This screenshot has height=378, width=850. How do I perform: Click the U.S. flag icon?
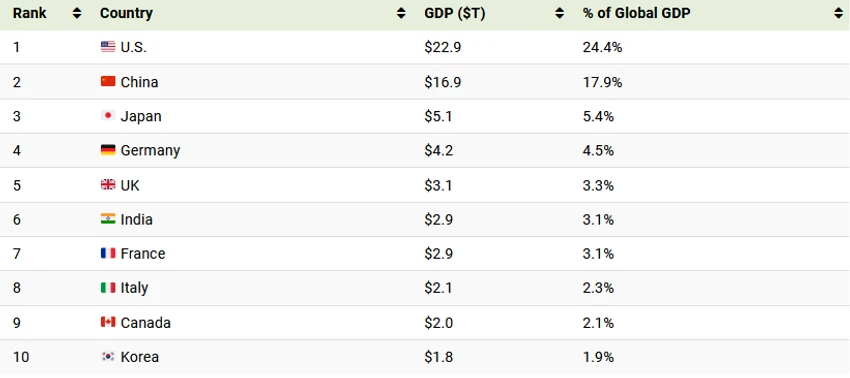108,47
